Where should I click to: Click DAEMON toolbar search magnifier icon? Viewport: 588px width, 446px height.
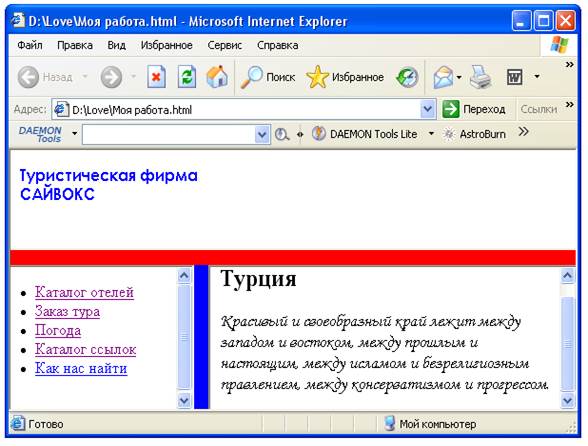pyautogui.click(x=282, y=134)
